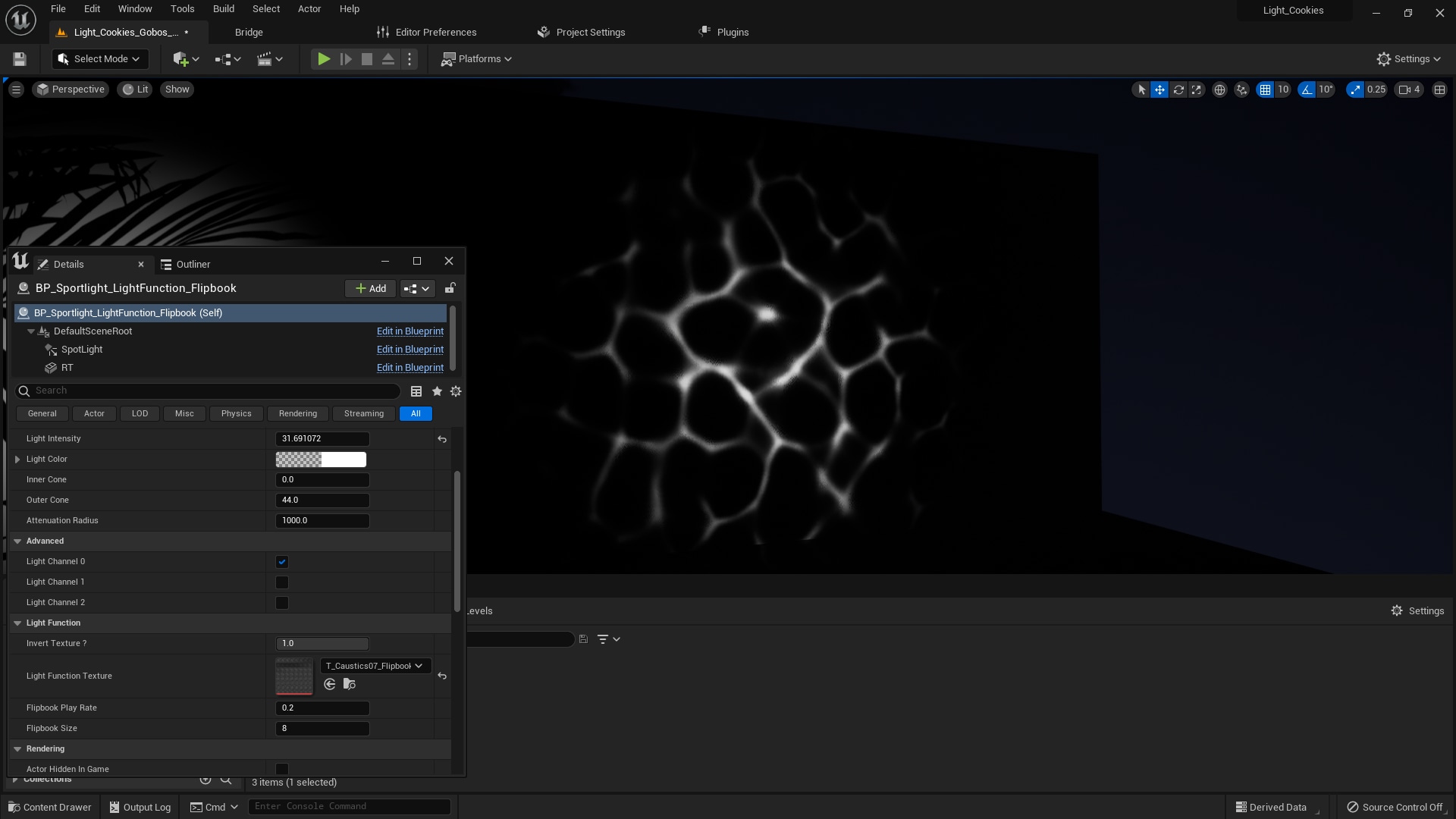Open the T_Caustics07_Flipbook texture dropdown
The width and height of the screenshot is (1456, 819).
click(375, 665)
